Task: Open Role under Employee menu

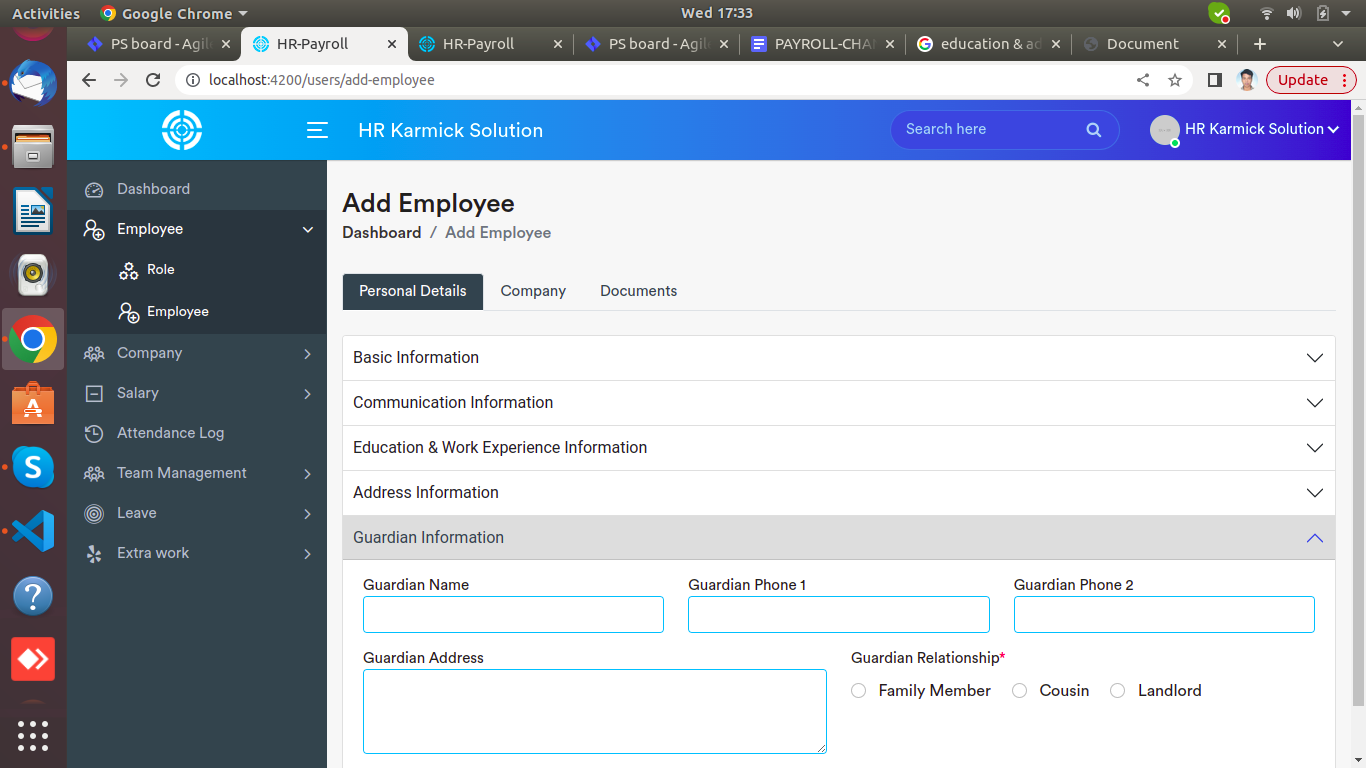Action: [x=160, y=270]
